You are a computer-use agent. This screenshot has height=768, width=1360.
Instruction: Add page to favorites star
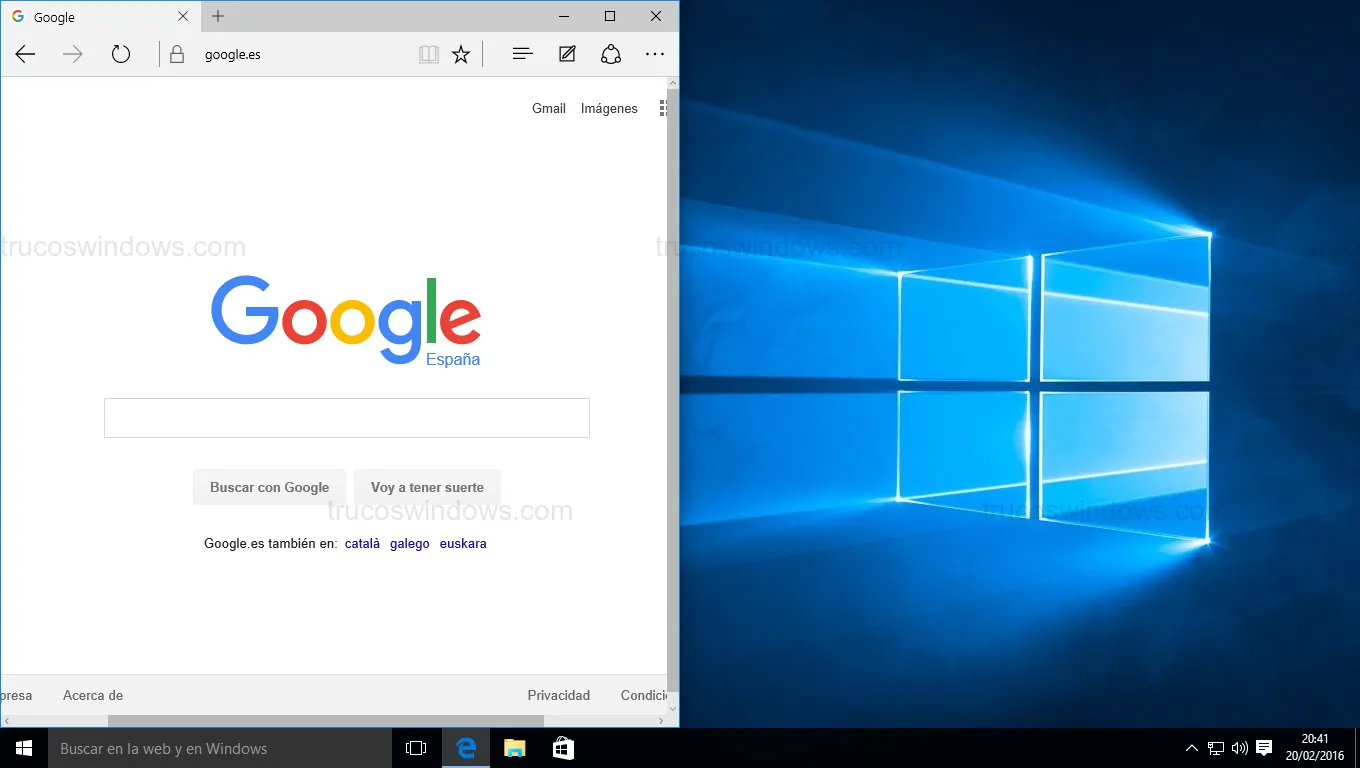[461, 55]
